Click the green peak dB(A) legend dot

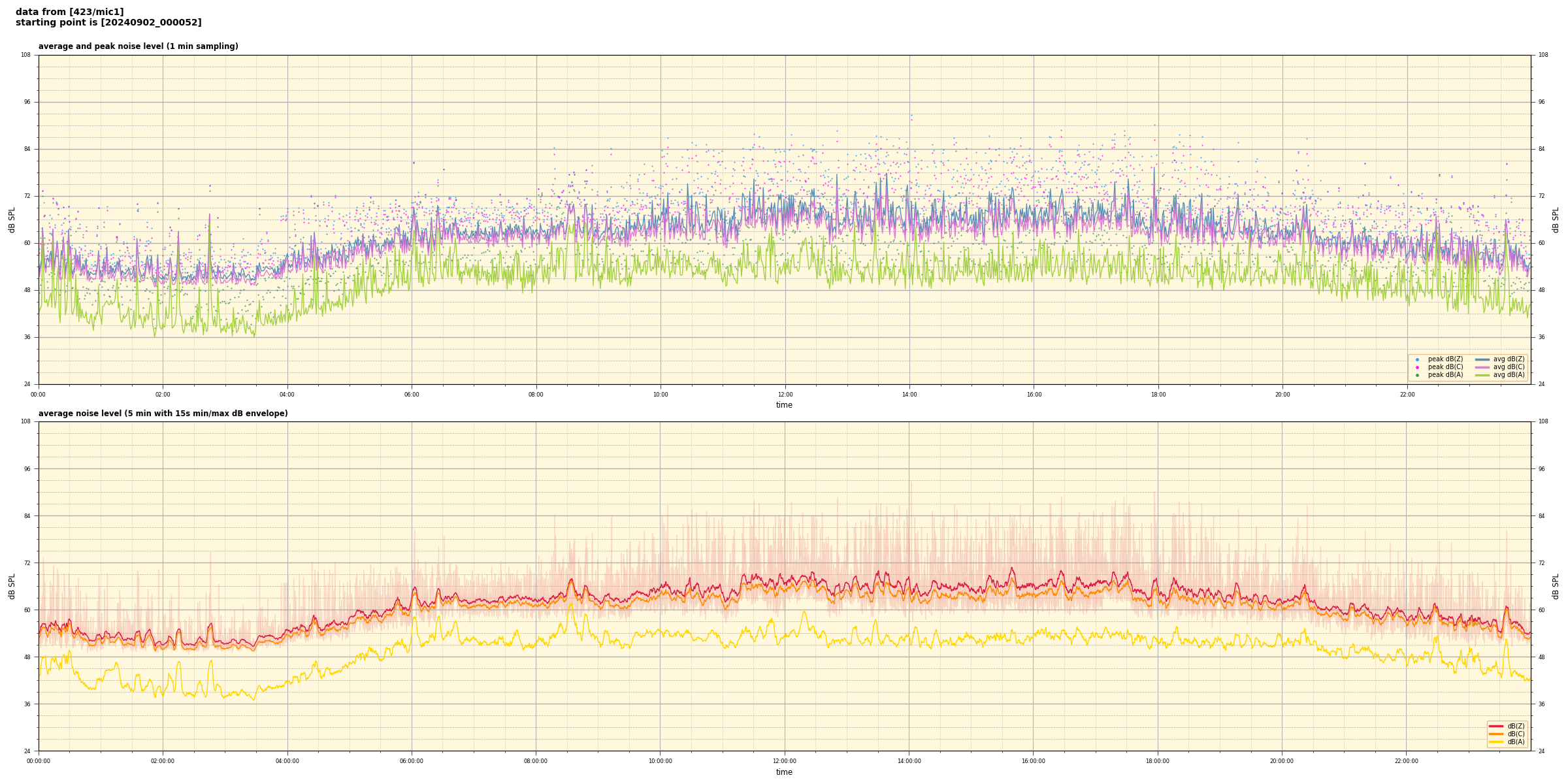(x=1417, y=375)
